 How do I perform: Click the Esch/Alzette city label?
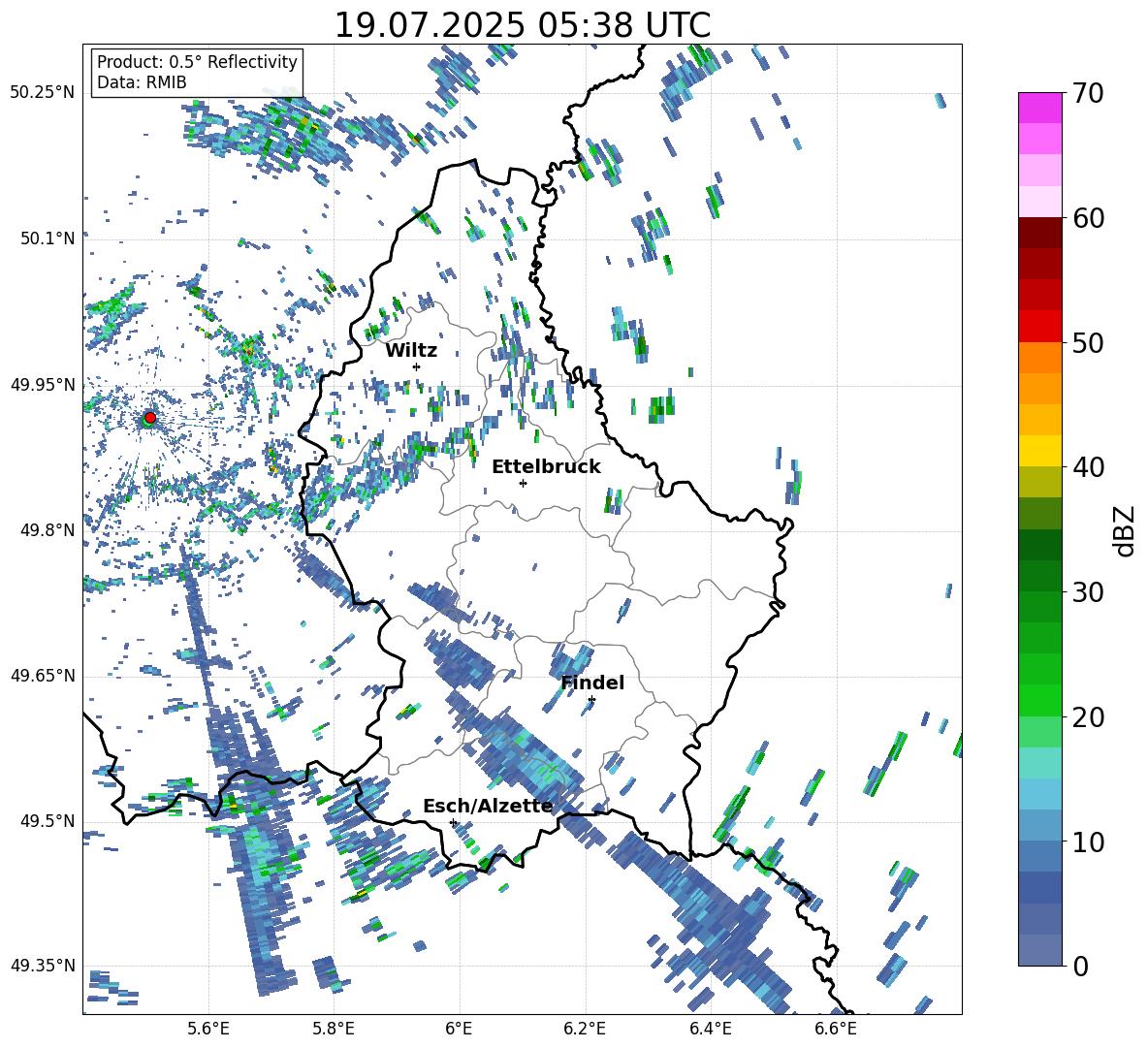coord(488,806)
